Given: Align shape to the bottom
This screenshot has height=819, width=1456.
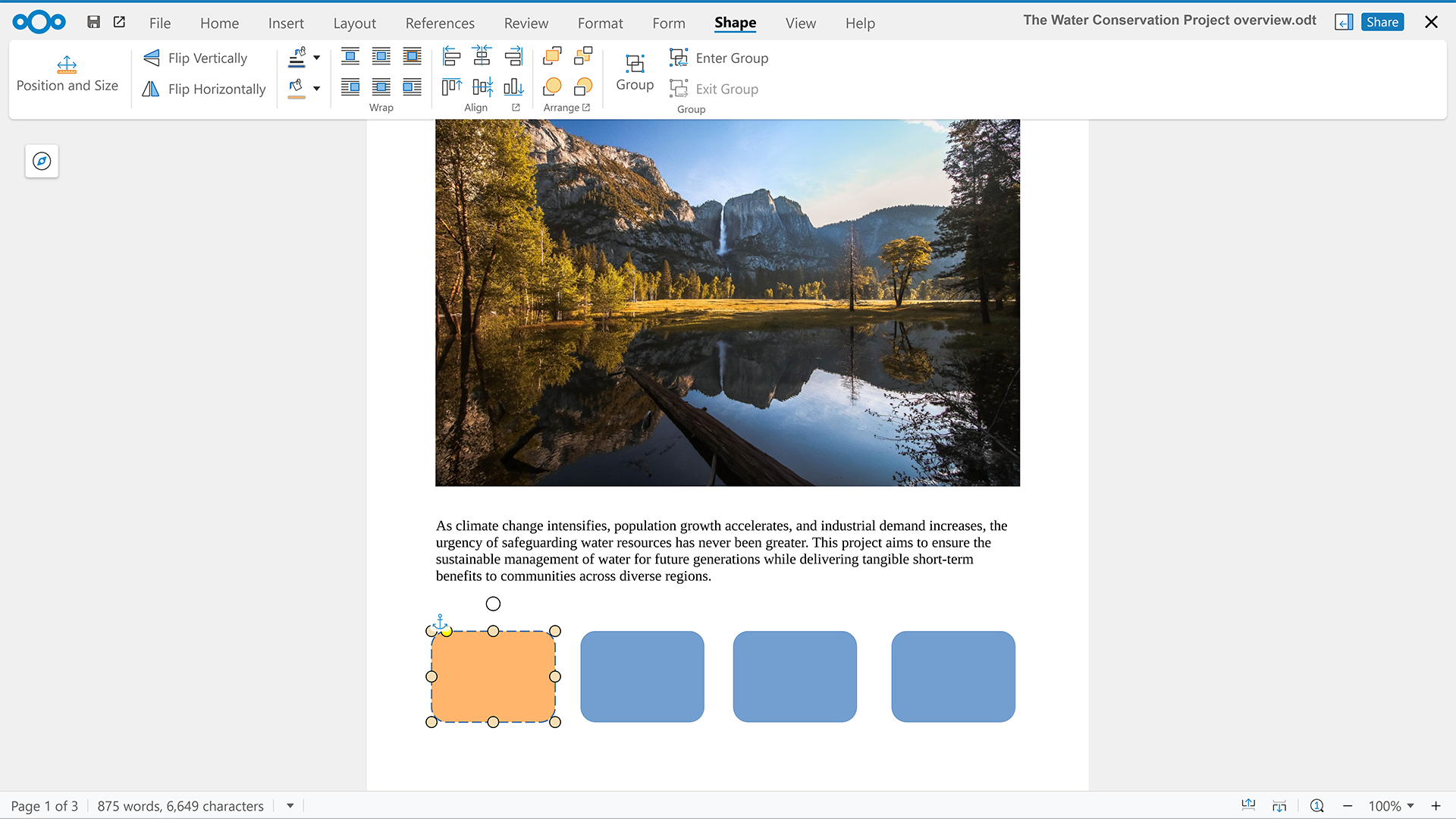Looking at the screenshot, I should [x=513, y=87].
